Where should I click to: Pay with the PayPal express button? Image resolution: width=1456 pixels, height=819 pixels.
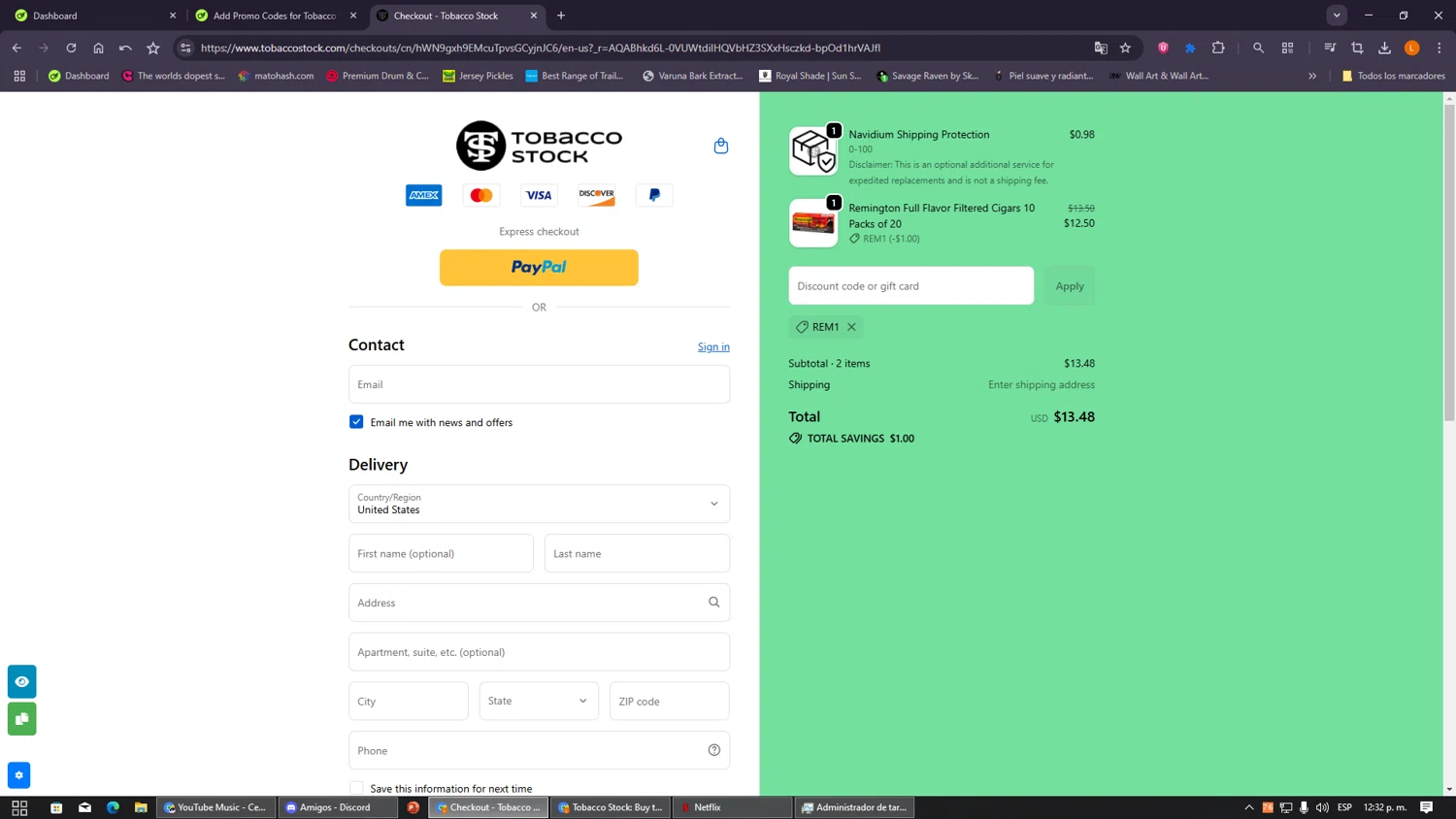click(x=539, y=268)
